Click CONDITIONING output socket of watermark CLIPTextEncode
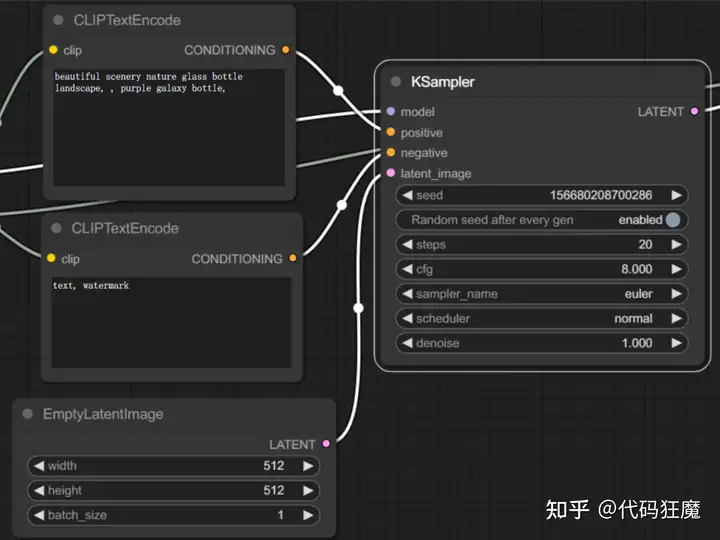The image size is (720, 540). (293, 258)
